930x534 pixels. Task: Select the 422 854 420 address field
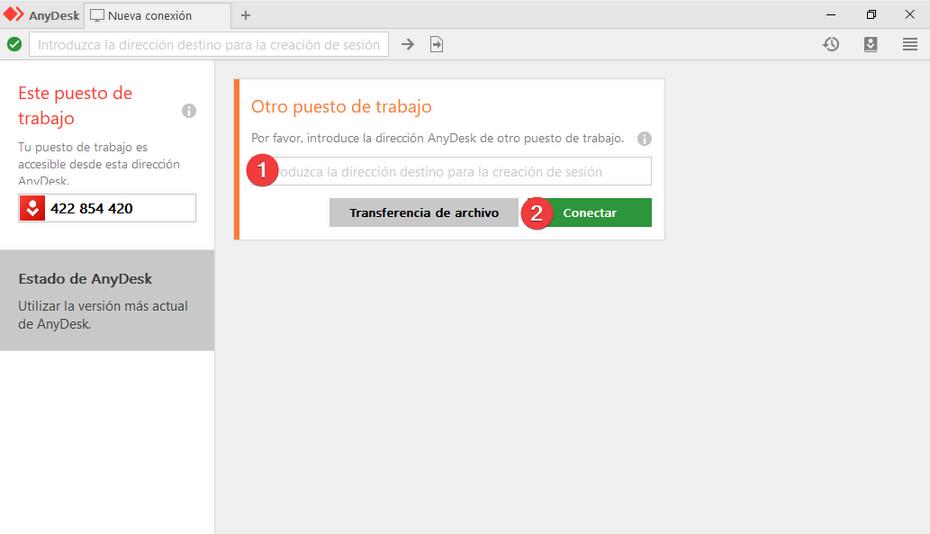(x=107, y=208)
